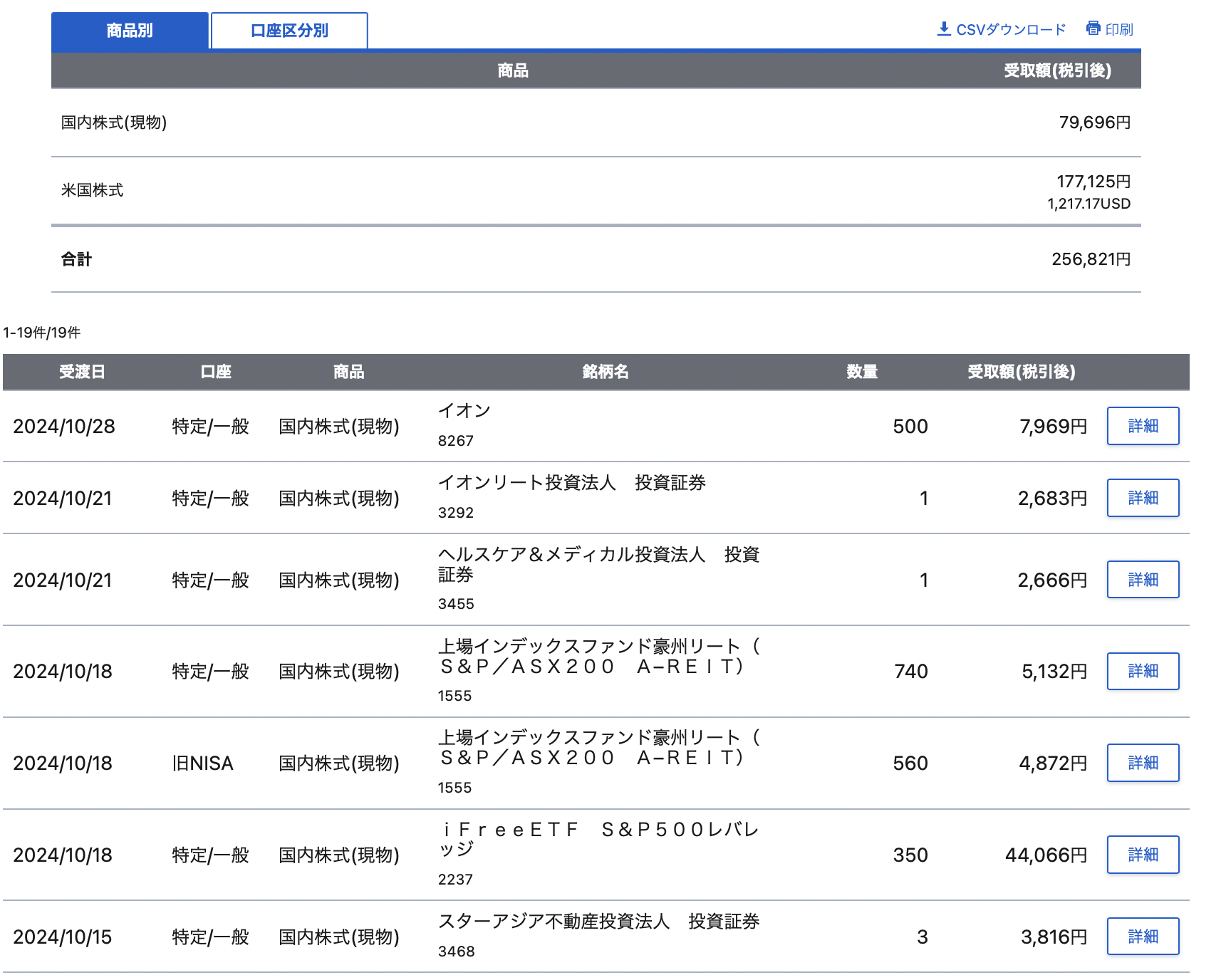Viewport: 1221px width, 980px height.
Task: Open 詳細 for ヘルスケア＆メディカル投資法人 3455
Action: tap(1143, 580)
